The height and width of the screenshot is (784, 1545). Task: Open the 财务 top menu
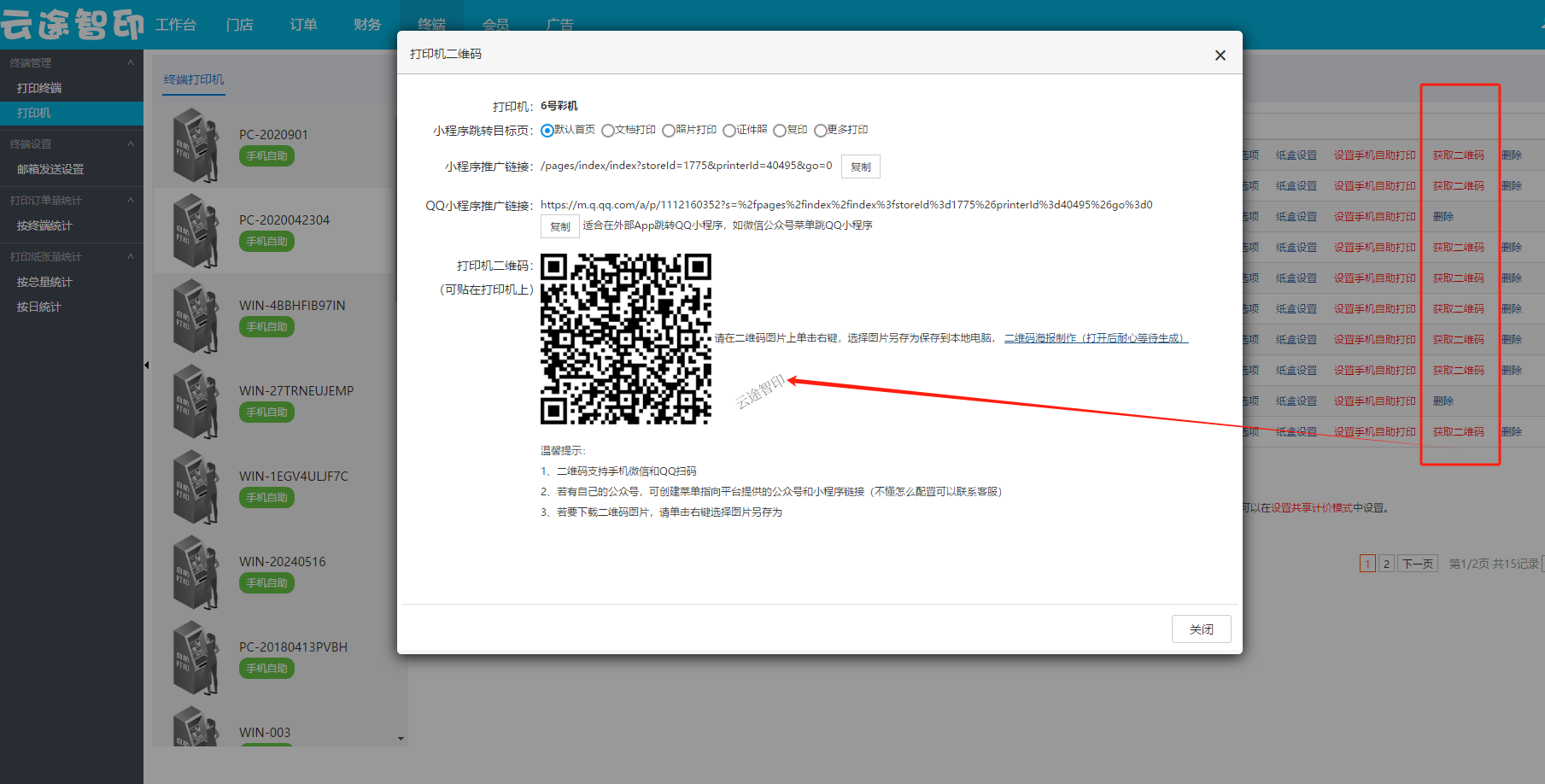[x=367, y=25]
